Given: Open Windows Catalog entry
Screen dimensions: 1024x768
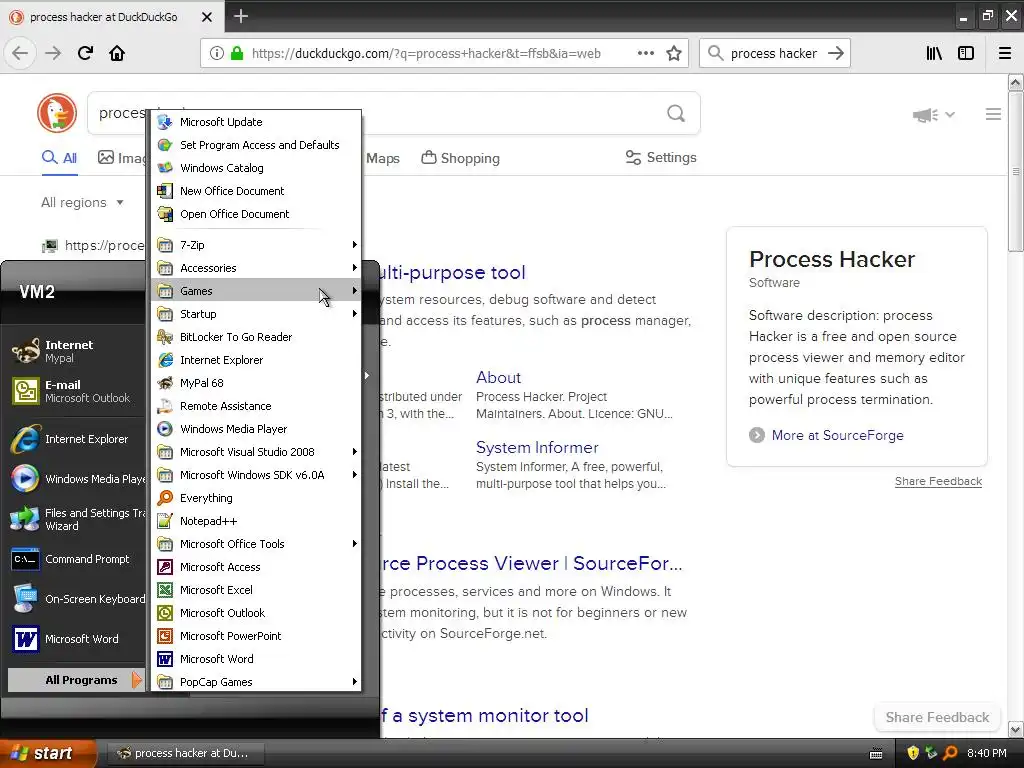Looking at the screenshot, I should pyautogui.click(x=256, y=168).
